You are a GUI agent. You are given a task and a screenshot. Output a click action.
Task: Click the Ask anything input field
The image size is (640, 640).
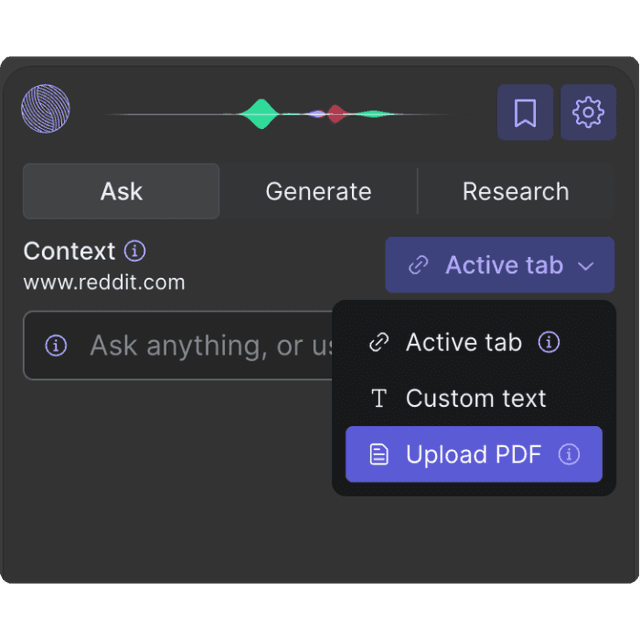200,346
